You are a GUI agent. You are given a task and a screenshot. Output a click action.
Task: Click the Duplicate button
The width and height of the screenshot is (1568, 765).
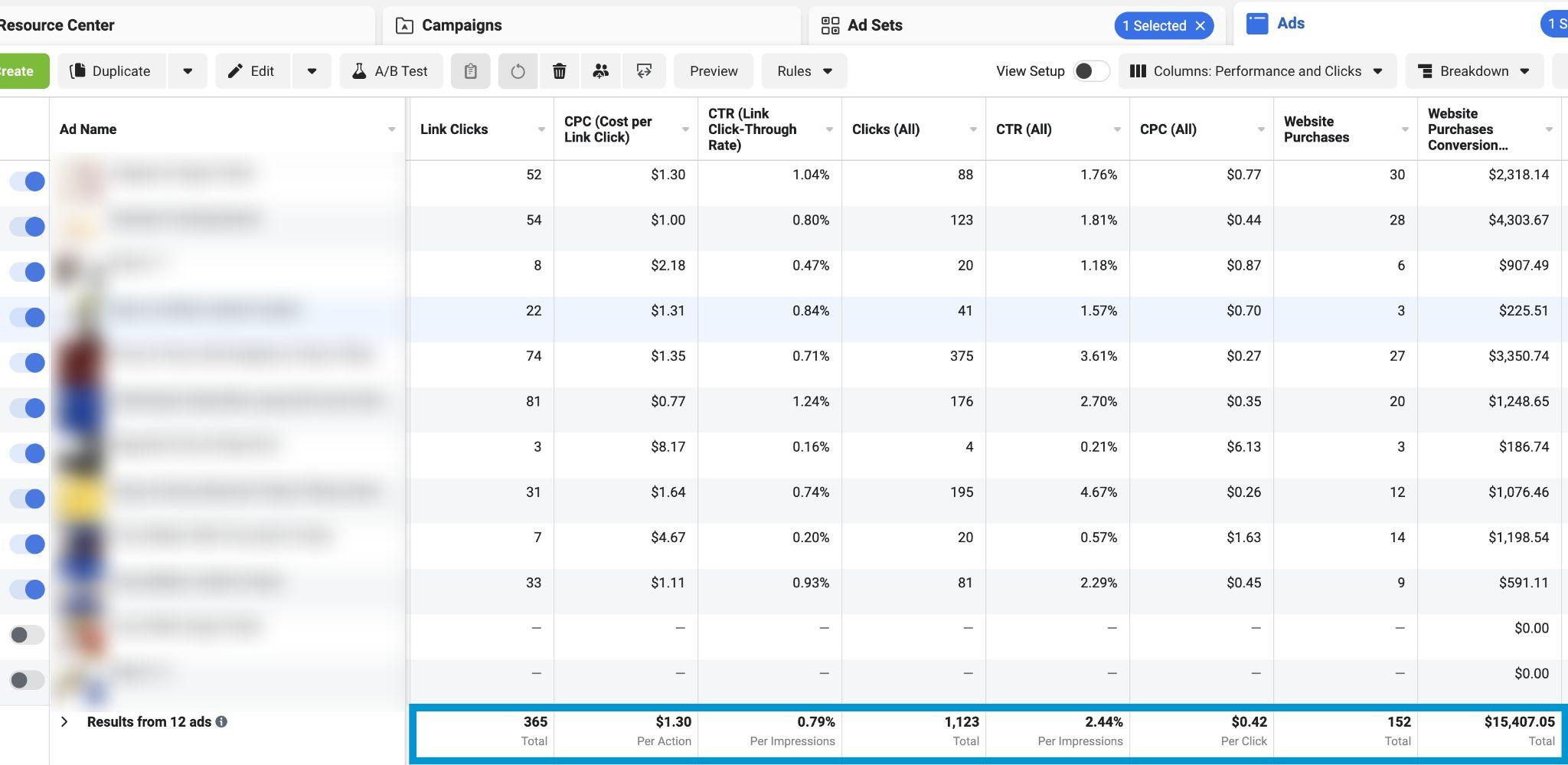click(111, 71)
